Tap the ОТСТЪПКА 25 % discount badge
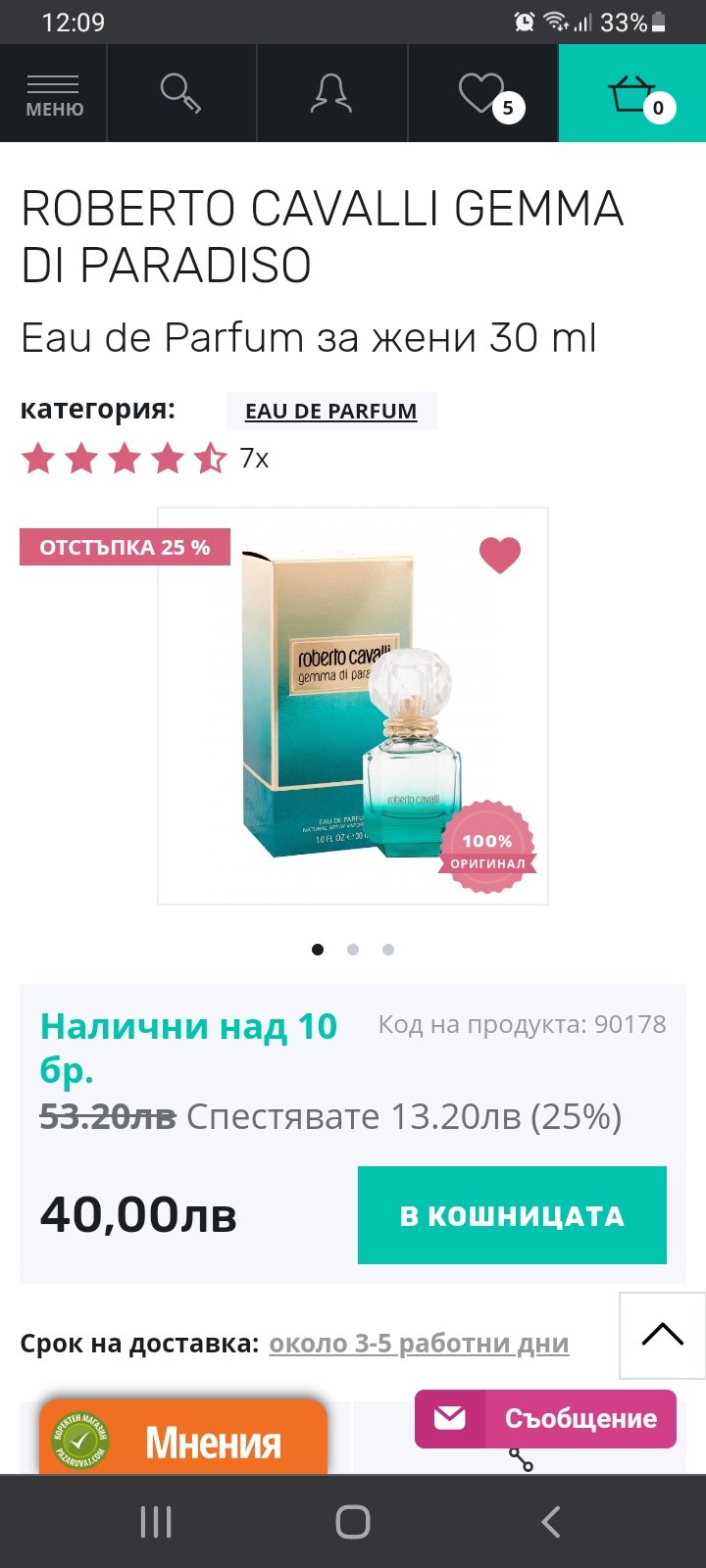The image size is (706, 1568). point(125,547)
